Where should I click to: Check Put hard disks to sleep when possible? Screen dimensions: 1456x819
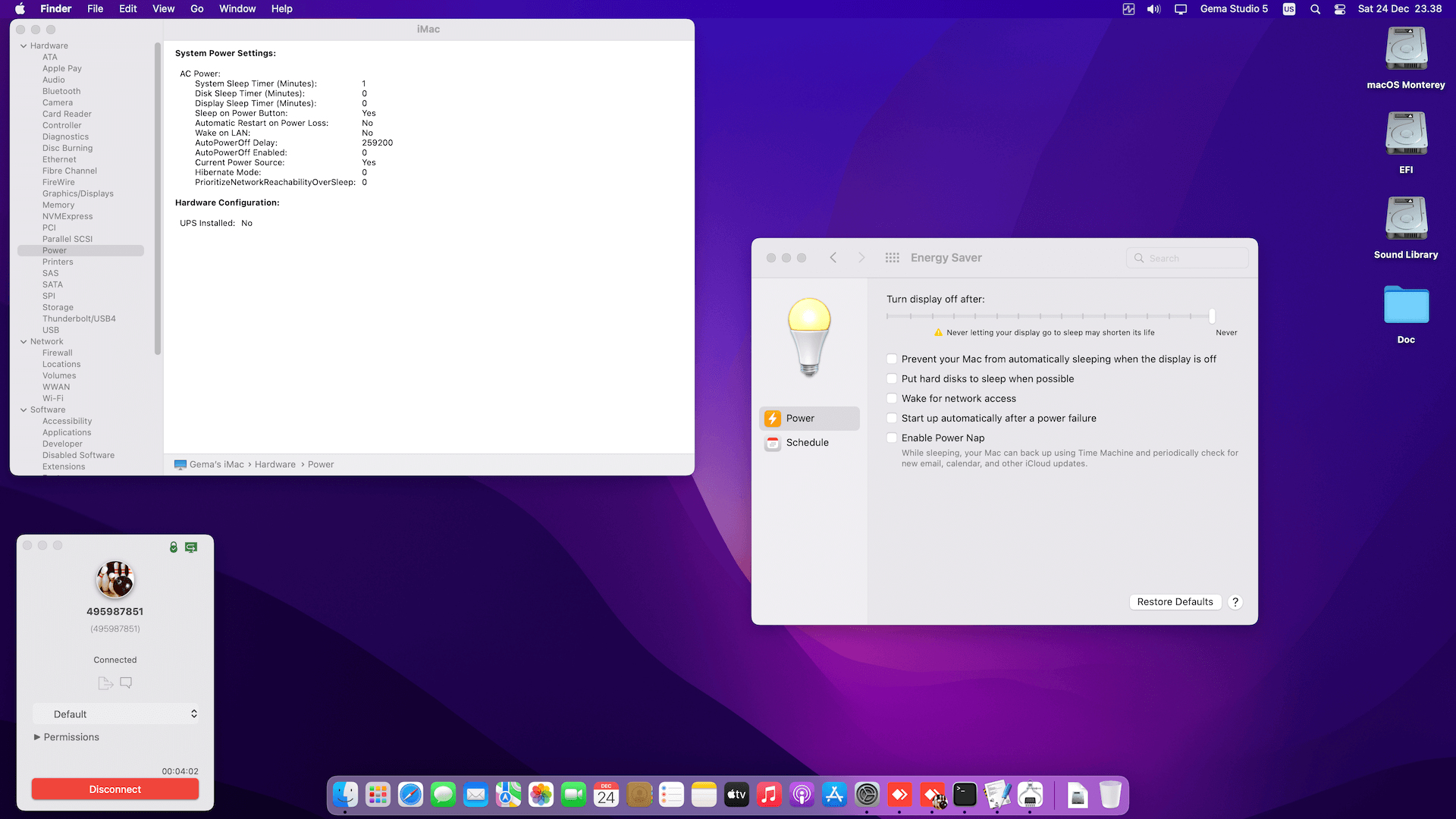point(892,379)
